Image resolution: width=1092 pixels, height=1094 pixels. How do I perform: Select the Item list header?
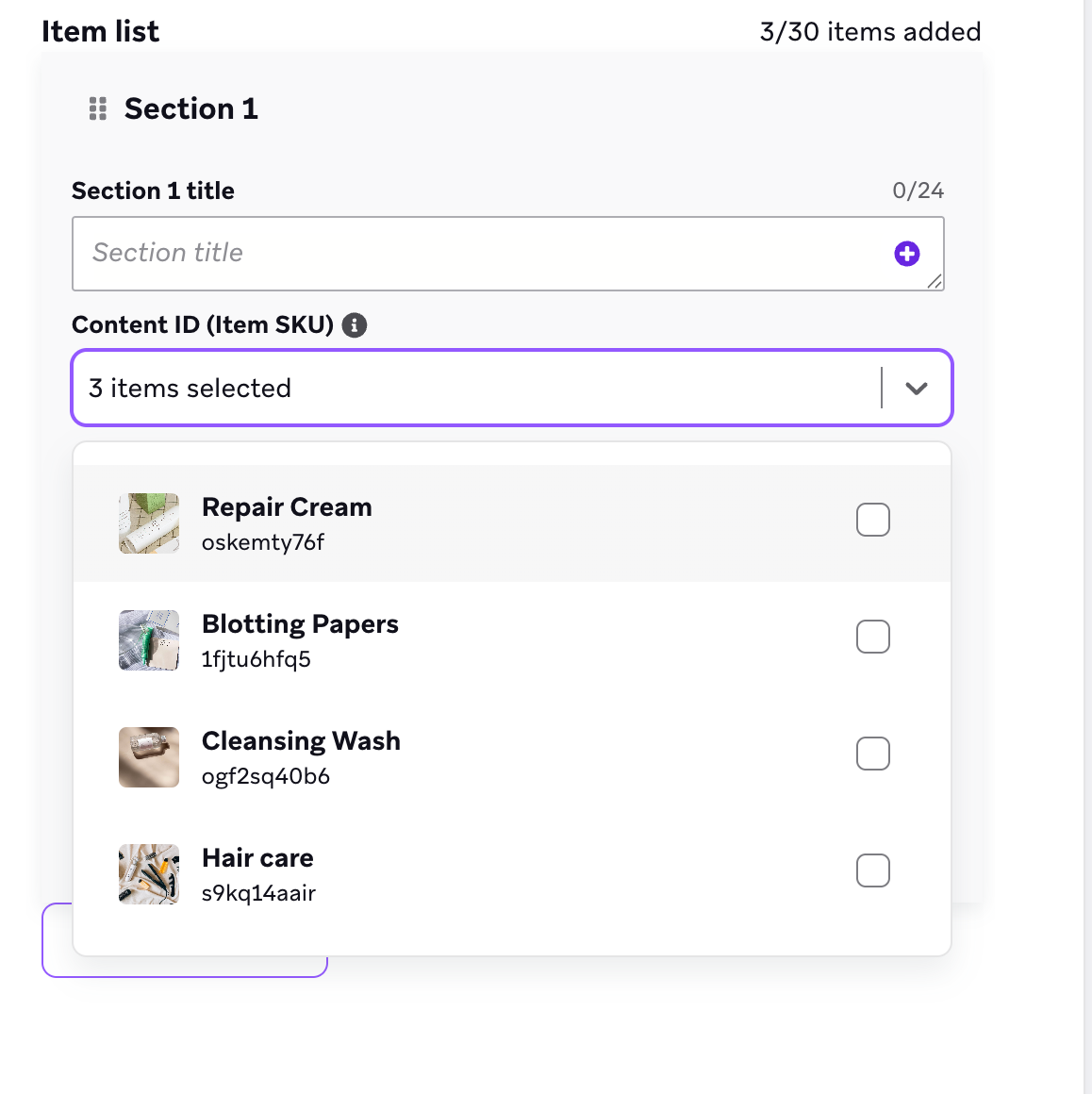100,30
